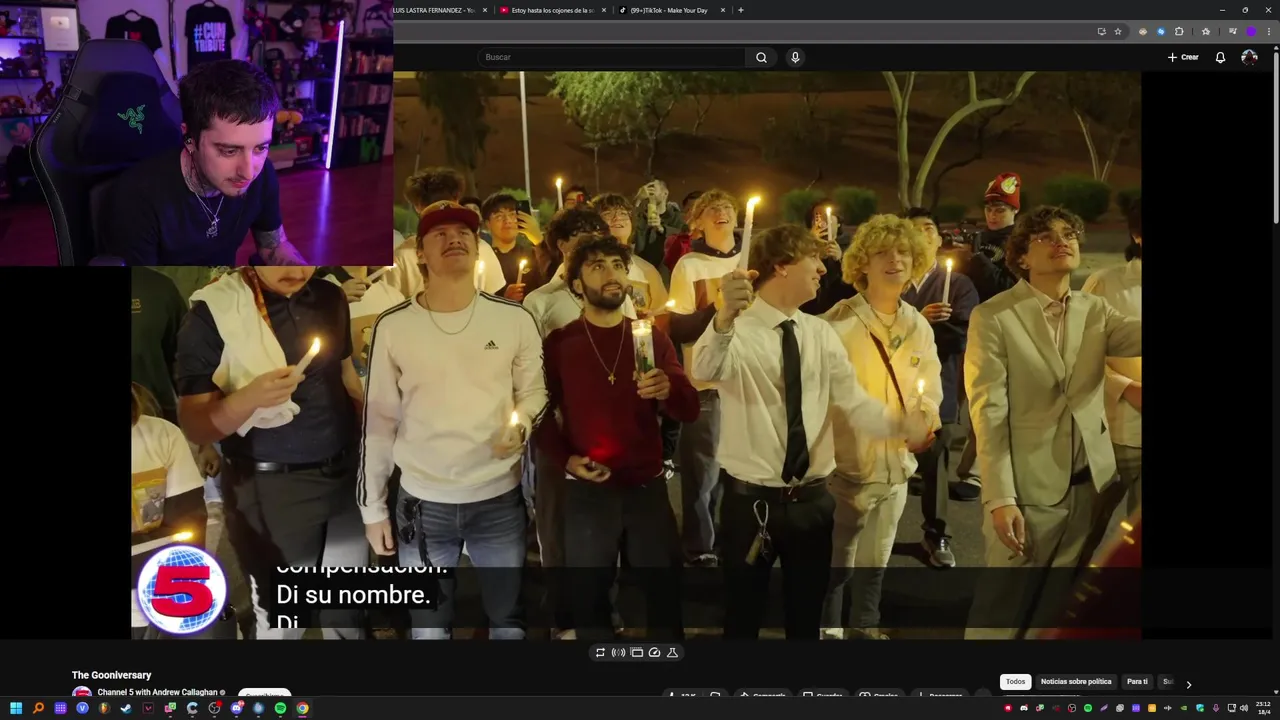Click the Chrome profile avatar icon

[1250, 31]
